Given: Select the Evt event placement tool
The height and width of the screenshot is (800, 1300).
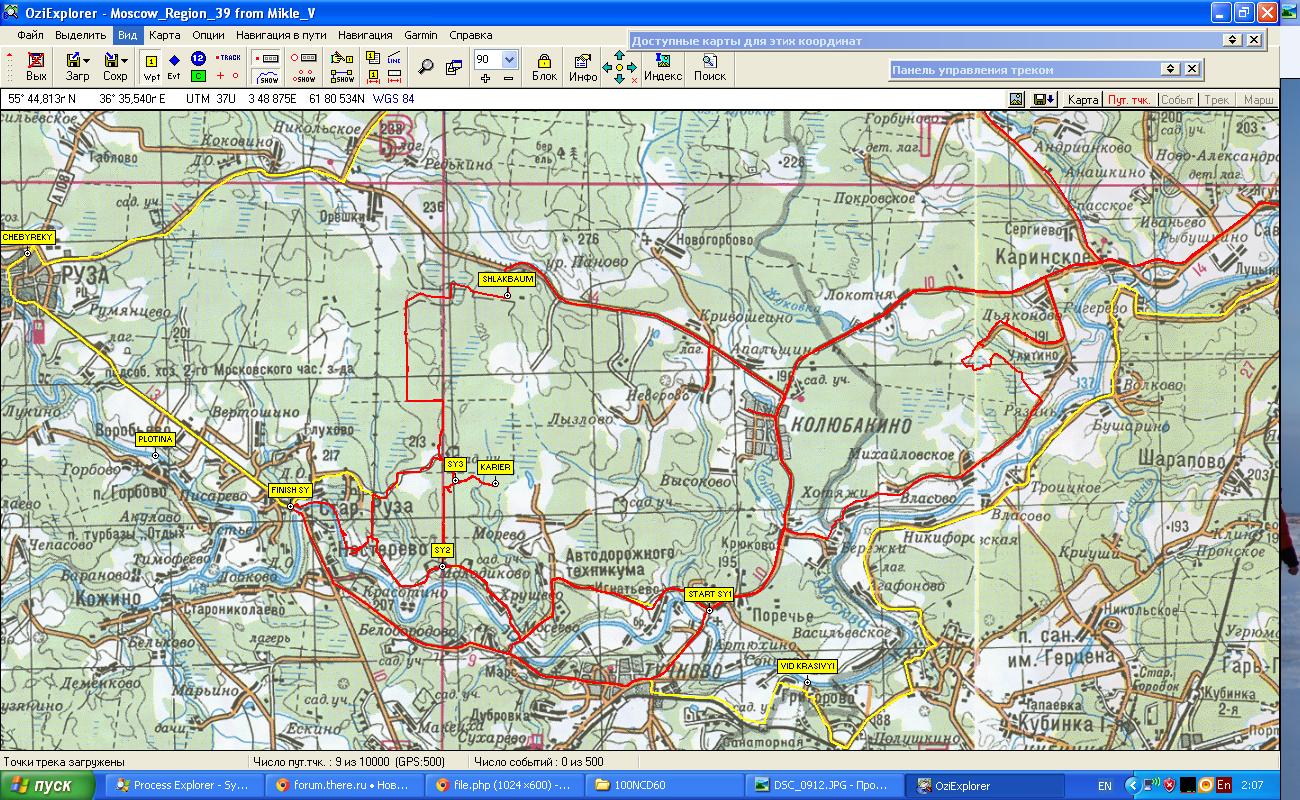Looking at the screenshot, I should [x=174, y=67].
